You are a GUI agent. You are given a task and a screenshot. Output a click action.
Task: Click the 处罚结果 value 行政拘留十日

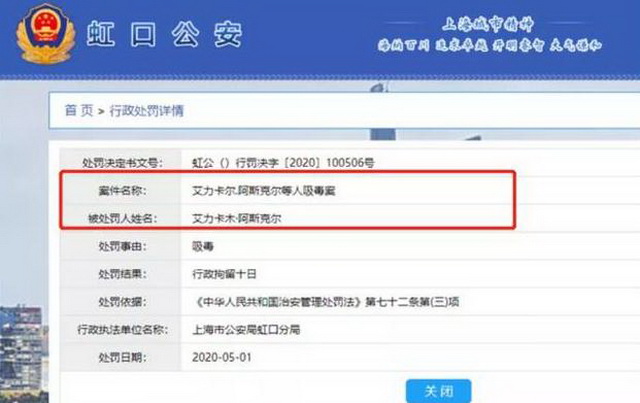pos(224,274)
